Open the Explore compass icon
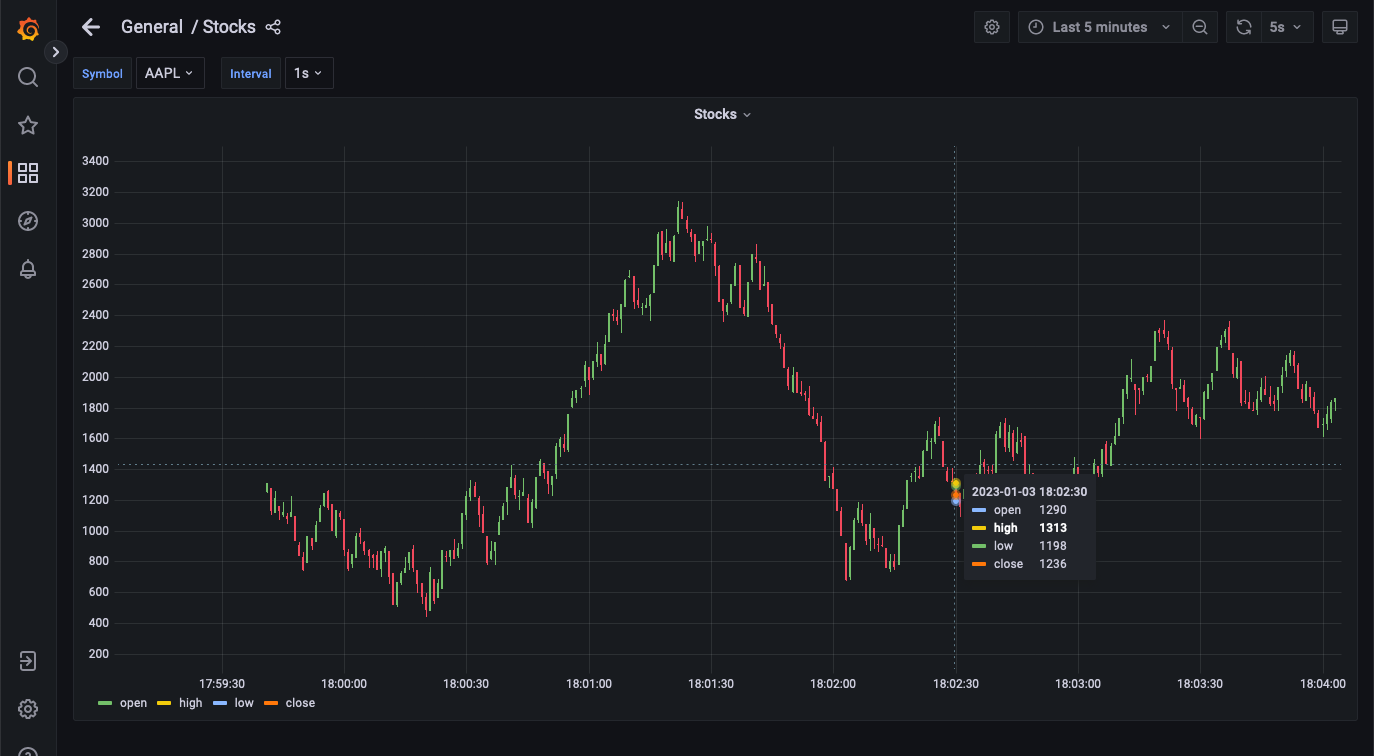1374x756 pixels. coord(28,221)
